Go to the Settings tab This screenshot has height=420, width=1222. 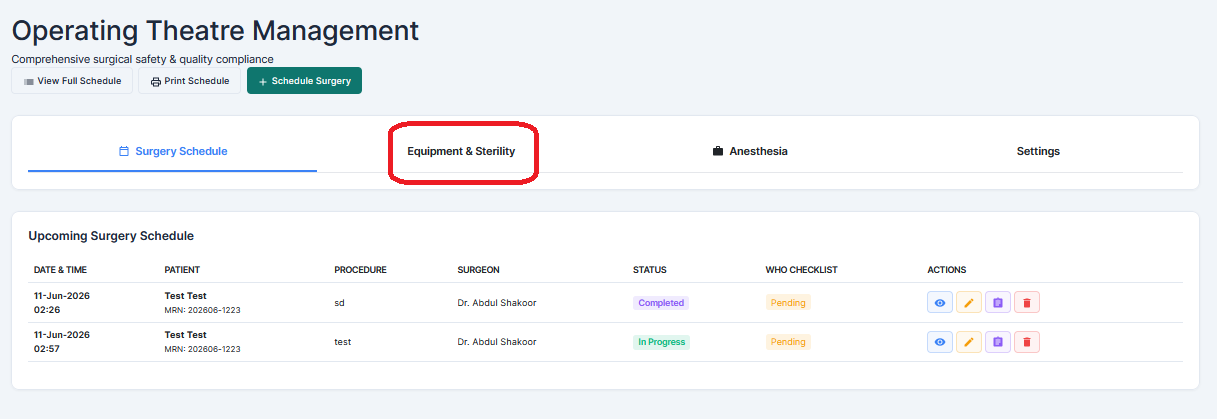point(1038,152)
